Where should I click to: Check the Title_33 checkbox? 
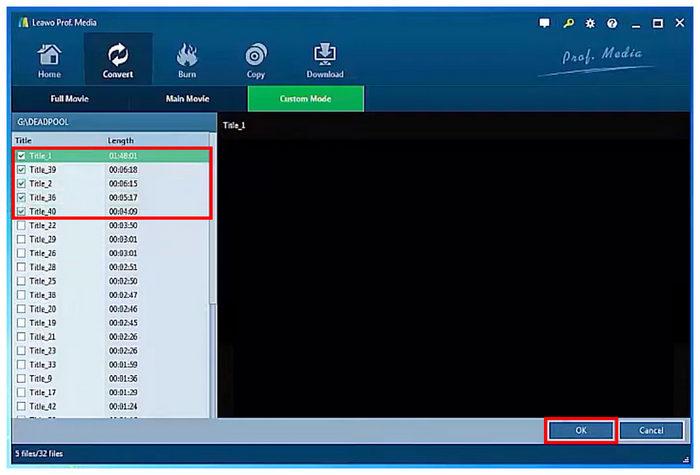click(21, 365)
